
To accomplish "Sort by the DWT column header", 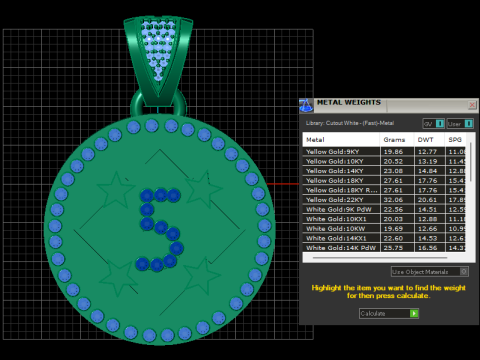I will (x=429, y=140).
